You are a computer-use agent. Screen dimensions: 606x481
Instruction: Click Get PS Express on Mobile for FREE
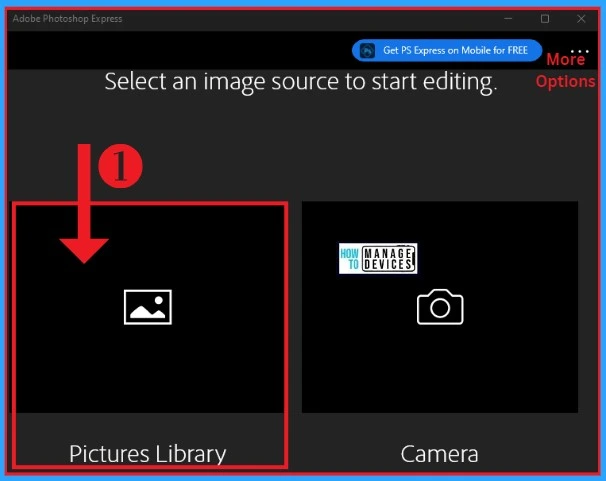click(447, 50)
